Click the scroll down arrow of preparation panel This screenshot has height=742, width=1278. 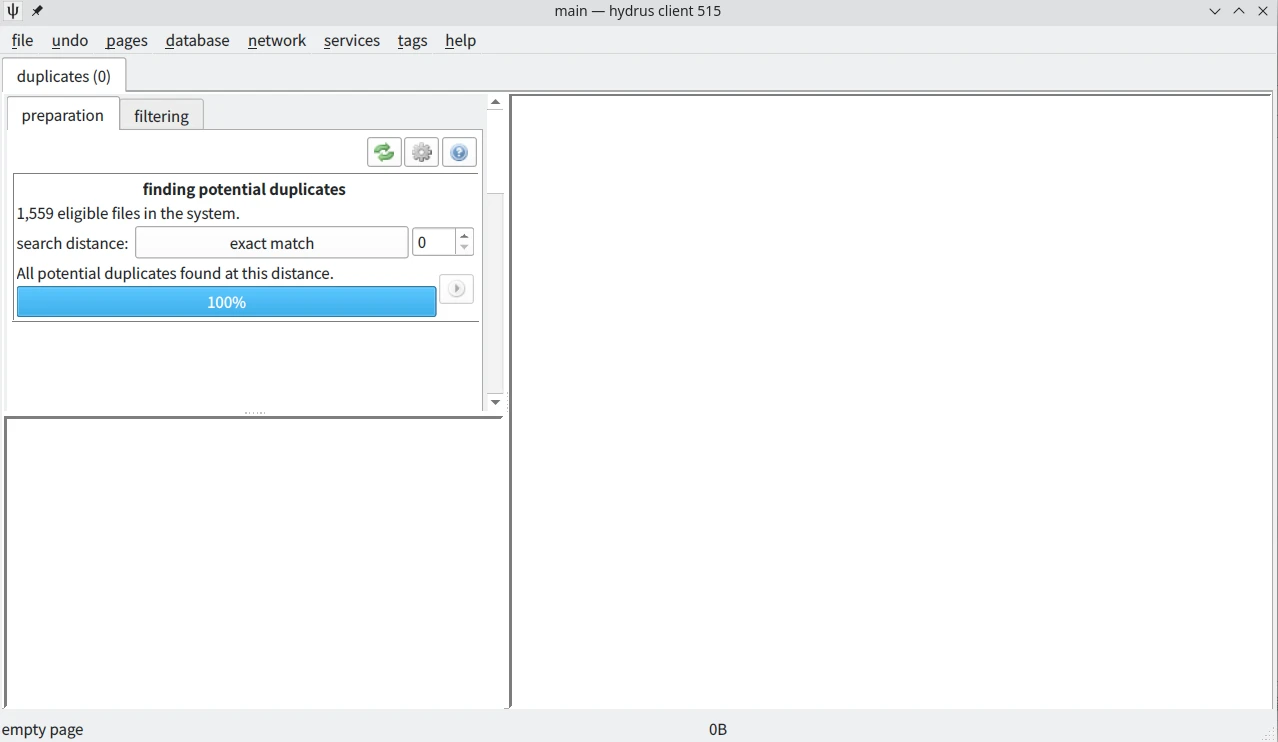click(495, 402)
